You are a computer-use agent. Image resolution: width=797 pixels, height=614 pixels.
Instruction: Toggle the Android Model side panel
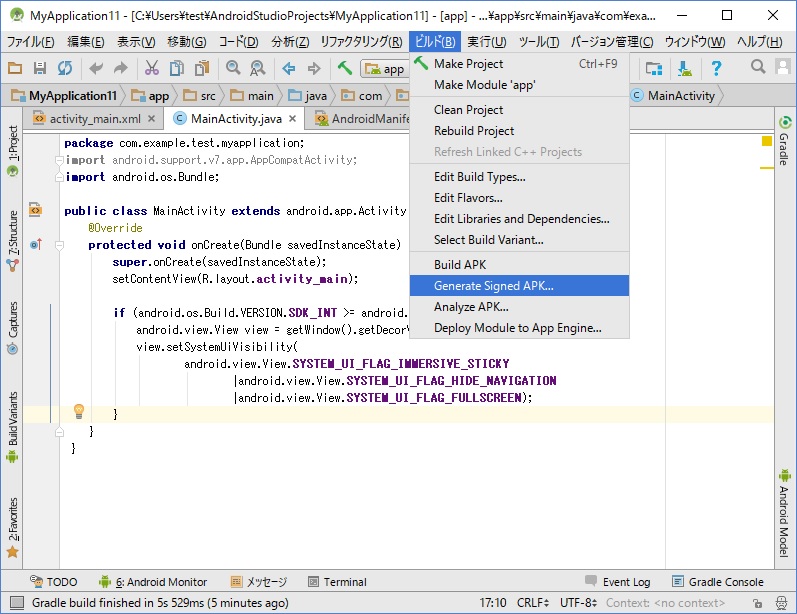(784, 513)
